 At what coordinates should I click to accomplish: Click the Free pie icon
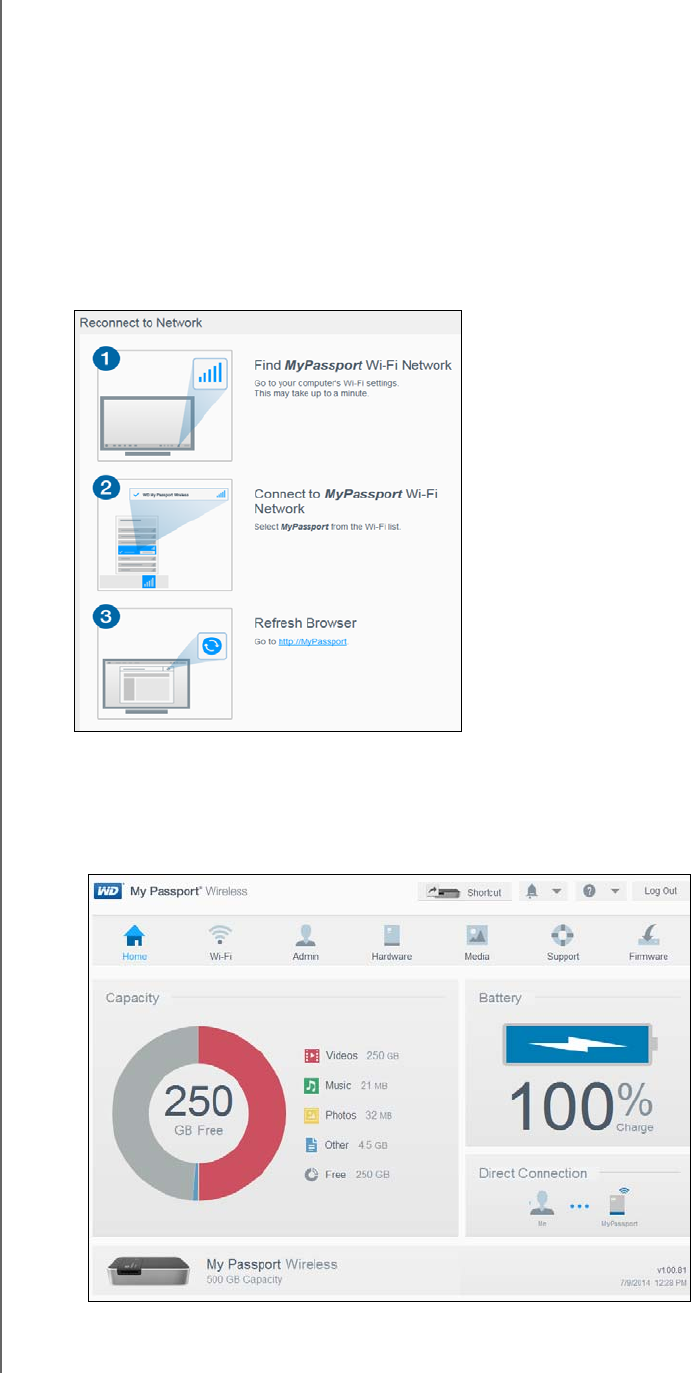[x=312, y=1174]
